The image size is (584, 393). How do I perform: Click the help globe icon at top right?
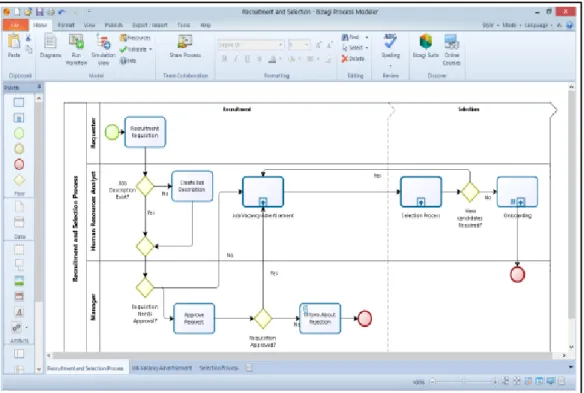[569, 25]
